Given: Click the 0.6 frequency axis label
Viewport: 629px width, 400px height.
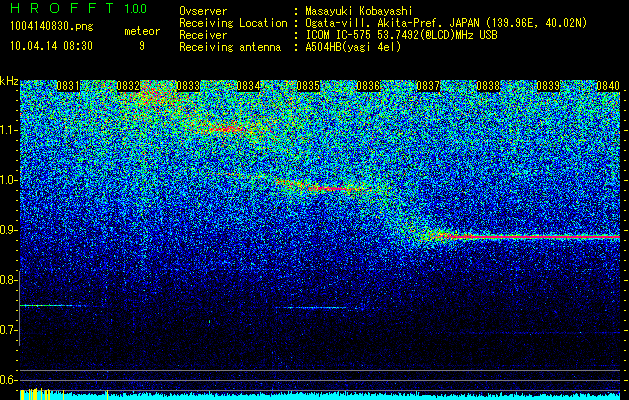Looking at the screenshot, I should (x=8, y=380).
